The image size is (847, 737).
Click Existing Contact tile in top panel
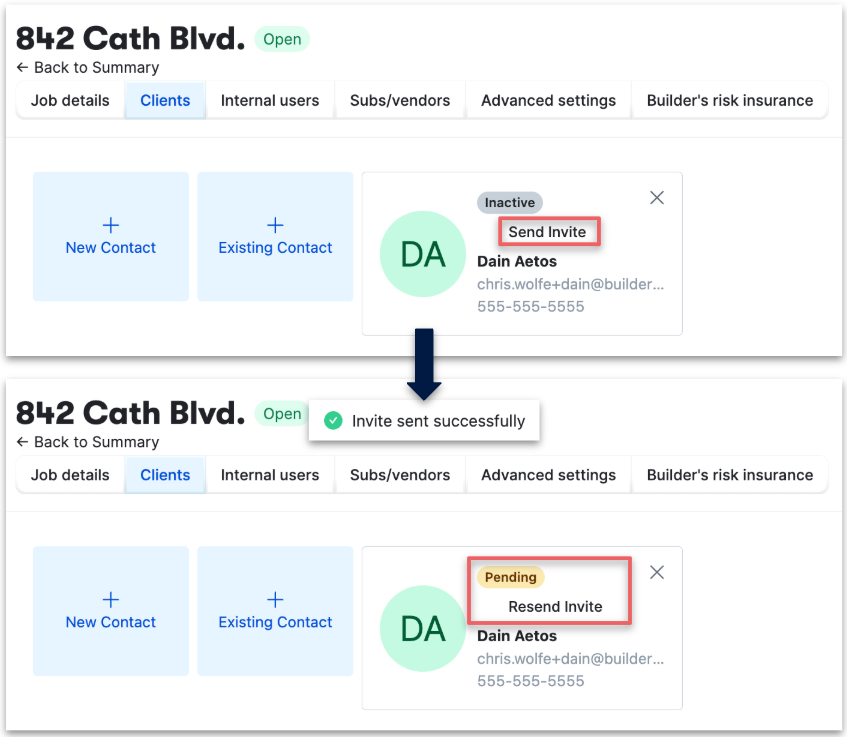coord(275,237)
